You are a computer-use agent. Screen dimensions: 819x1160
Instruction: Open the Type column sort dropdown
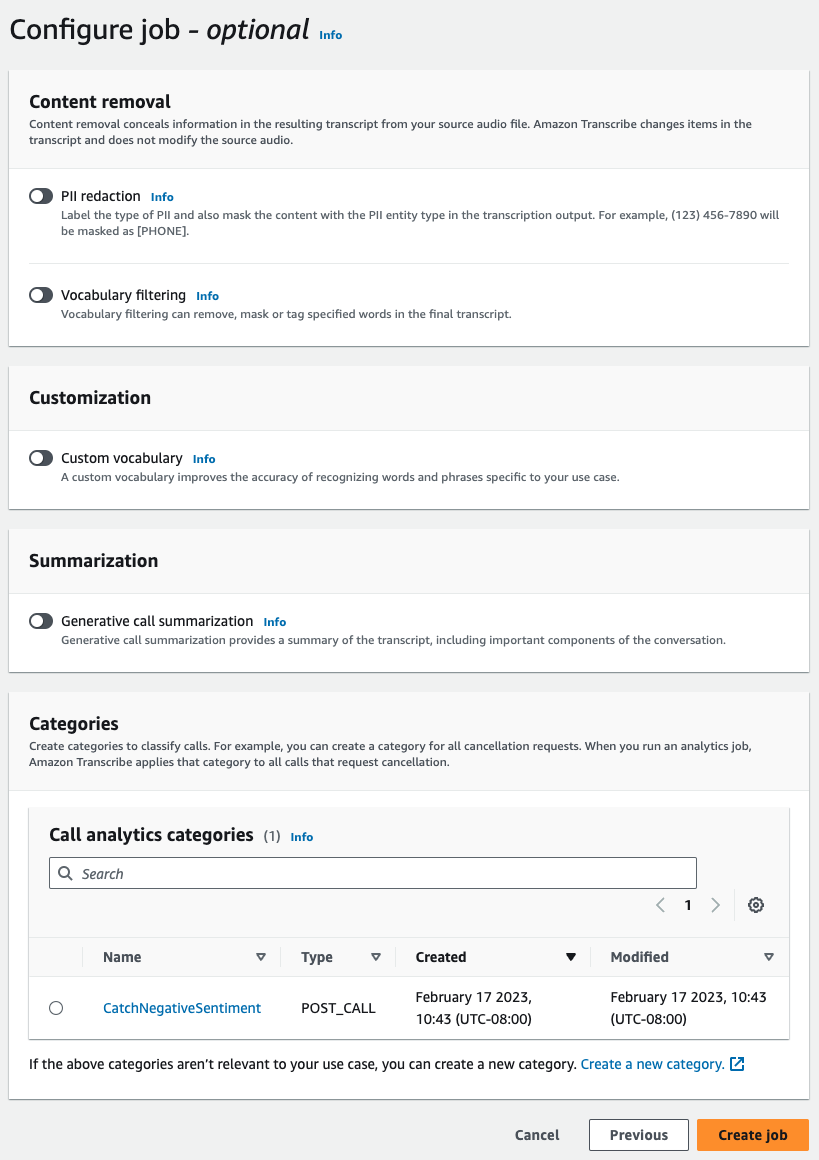tap(377, 957)
